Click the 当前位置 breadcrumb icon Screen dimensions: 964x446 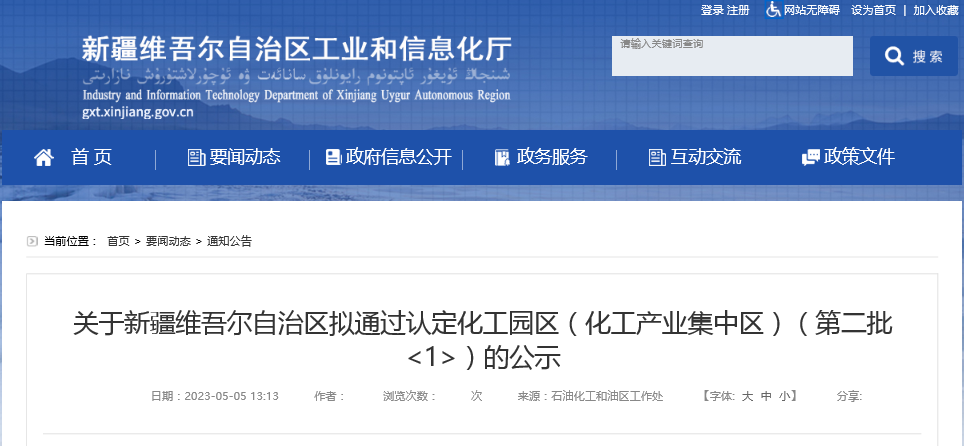[32, 241]
